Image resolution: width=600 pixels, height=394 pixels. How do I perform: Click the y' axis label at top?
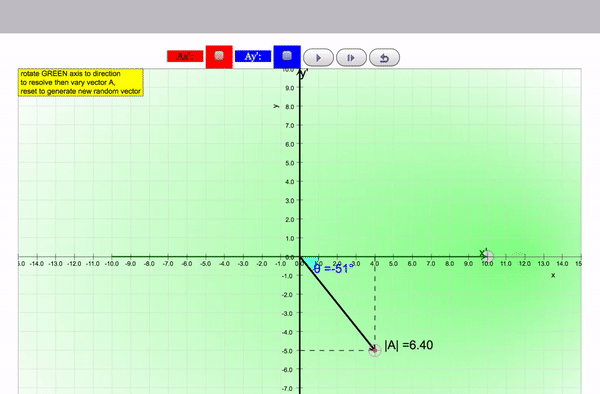tap(304, 73)
